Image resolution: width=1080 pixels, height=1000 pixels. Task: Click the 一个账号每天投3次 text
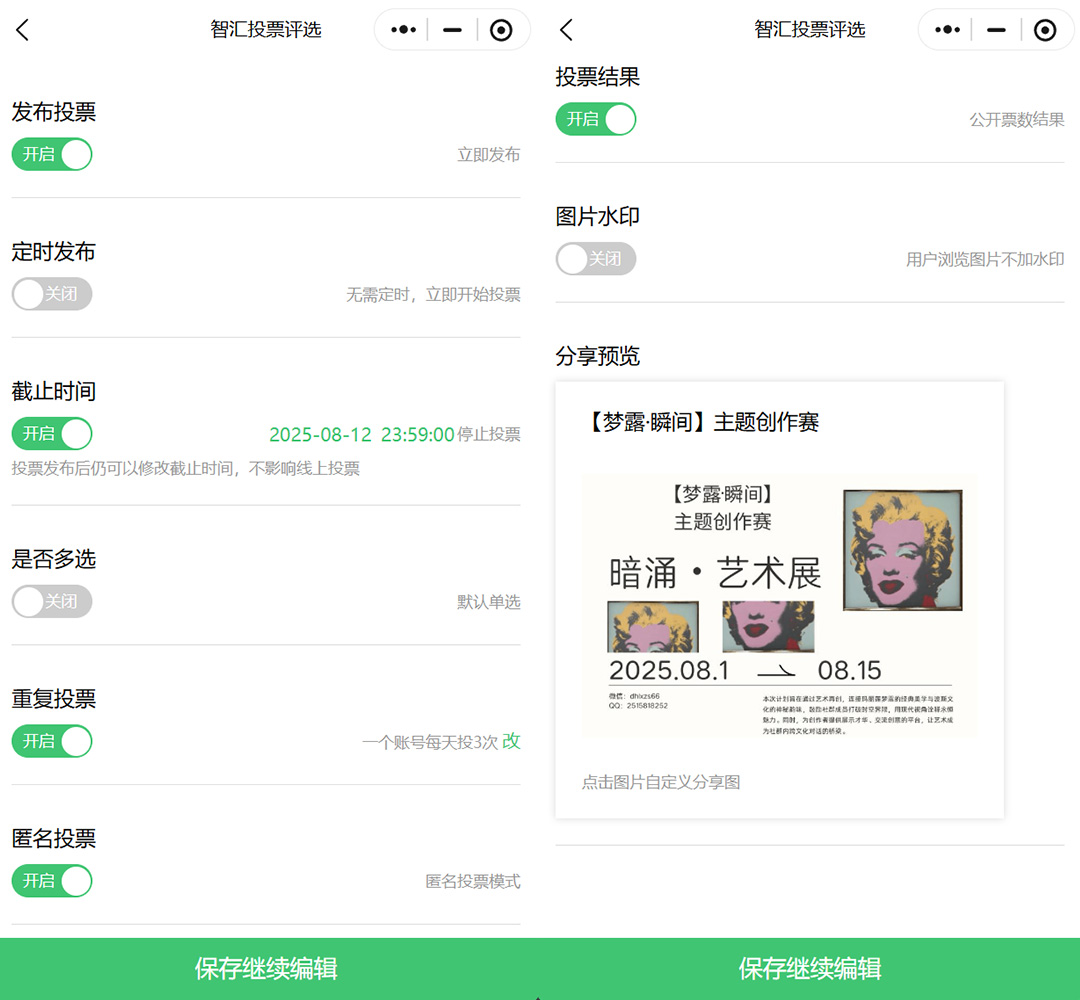coord(430,742)
